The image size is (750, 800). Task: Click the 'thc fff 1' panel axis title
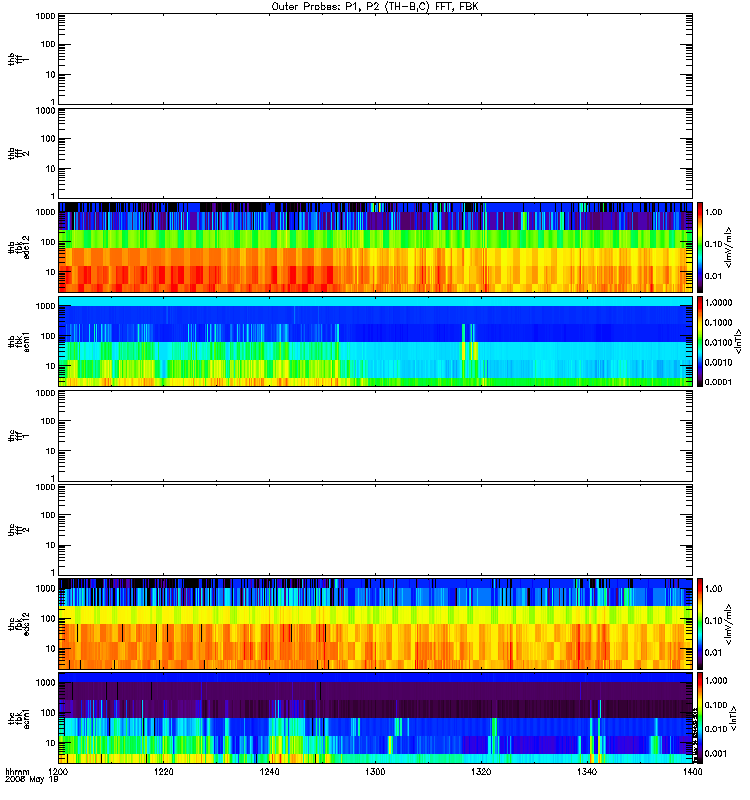[18, 436]
